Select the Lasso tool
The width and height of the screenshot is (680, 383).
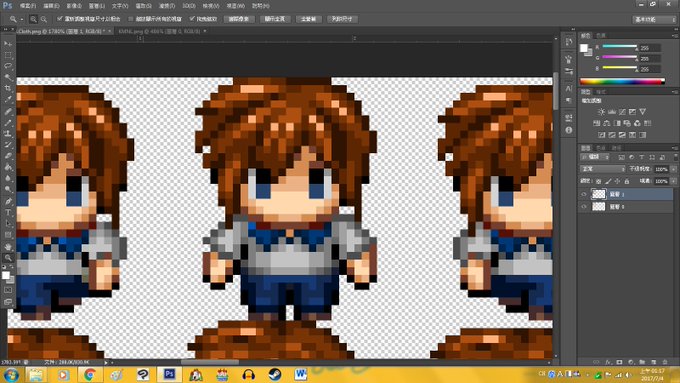(x=8, y=66)
